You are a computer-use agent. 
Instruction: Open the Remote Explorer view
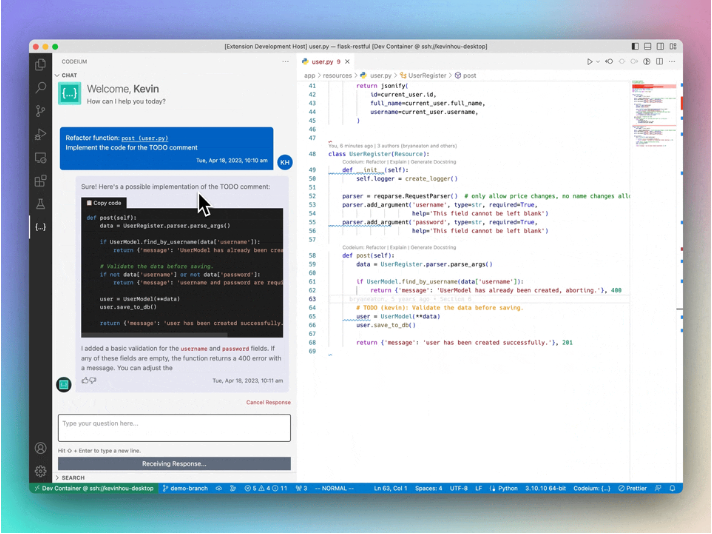click(40, 158)
